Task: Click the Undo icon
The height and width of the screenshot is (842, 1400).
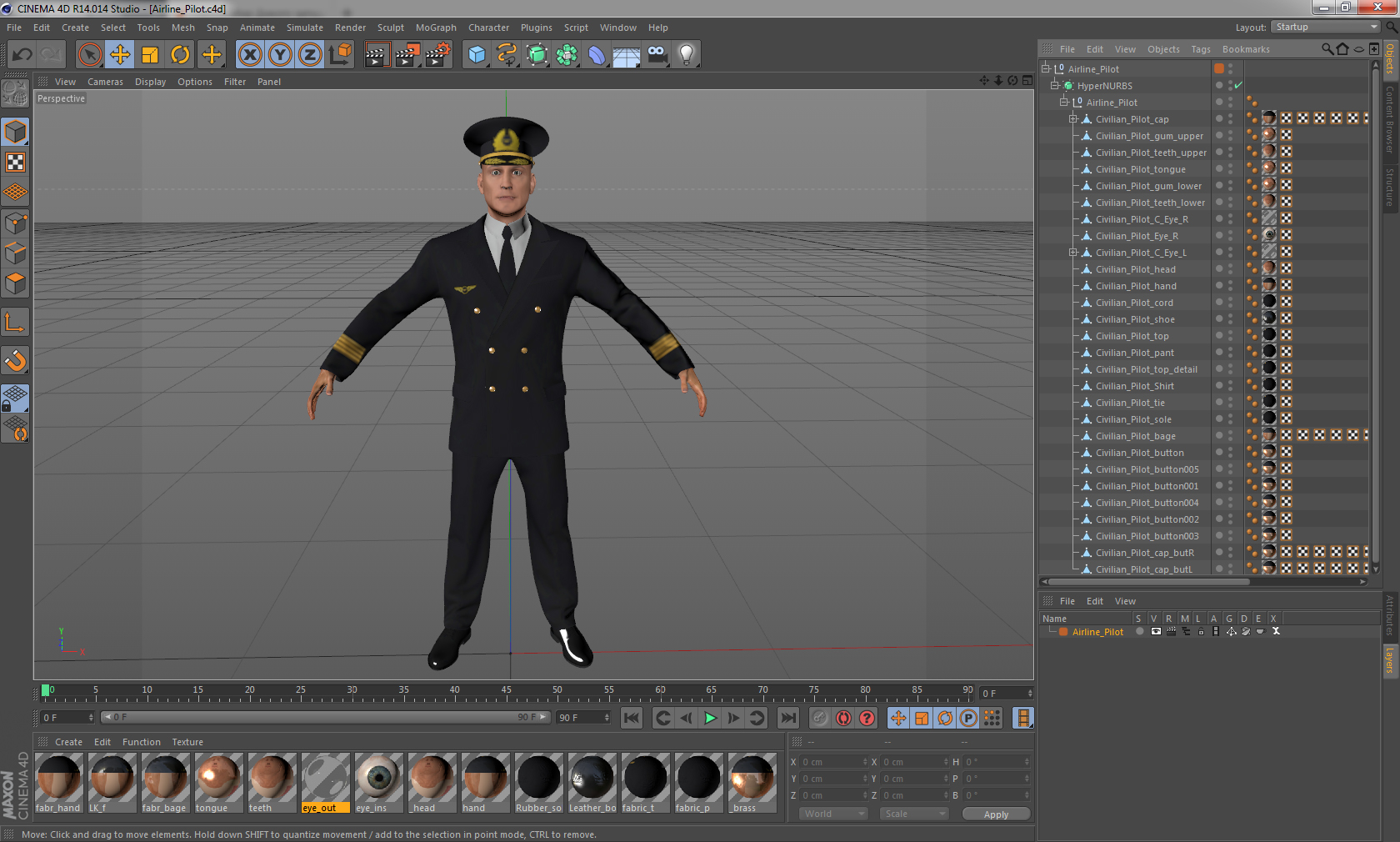Action: (22, 54)
